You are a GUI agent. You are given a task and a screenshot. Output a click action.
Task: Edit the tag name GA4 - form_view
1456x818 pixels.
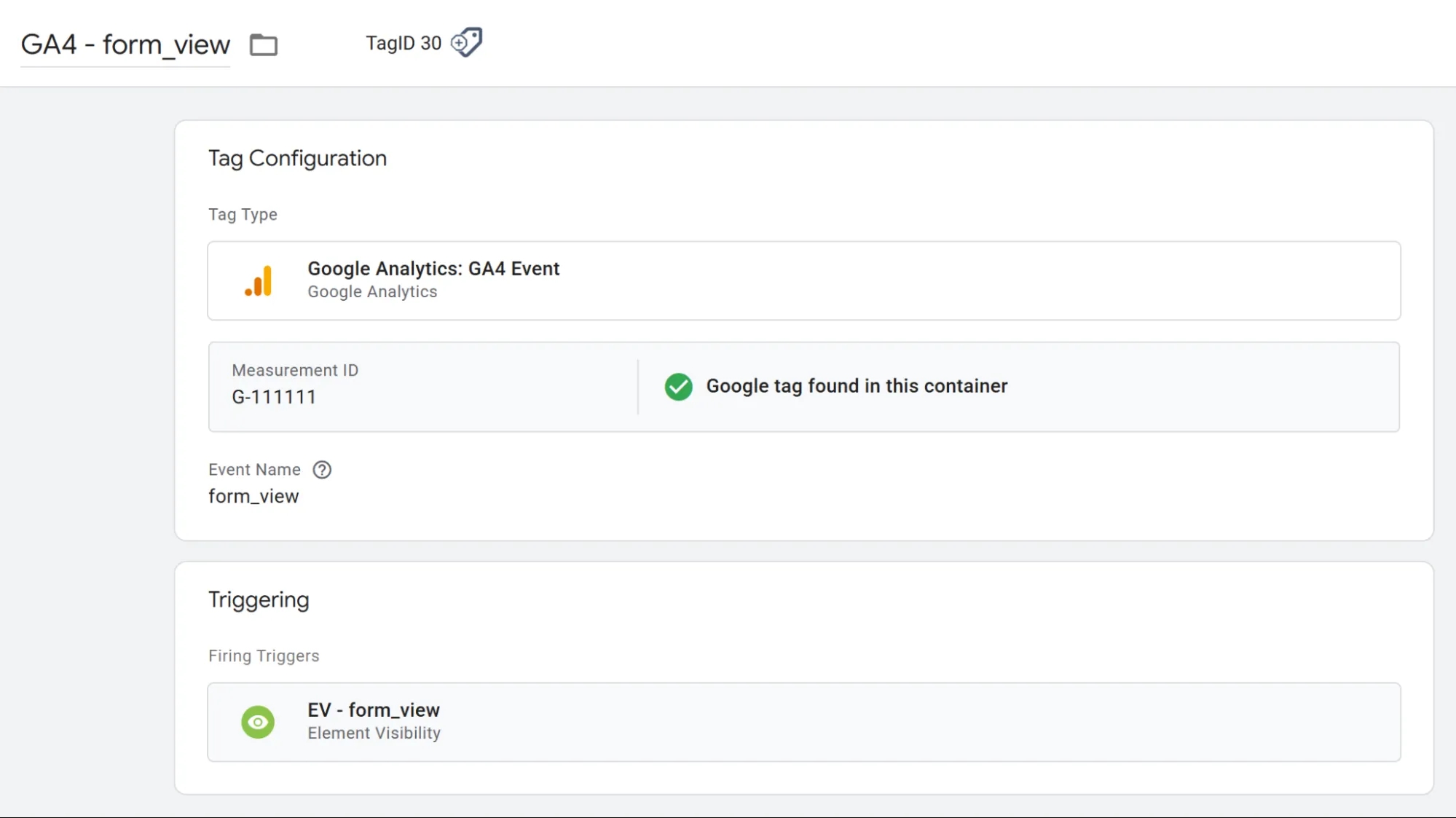125,45
